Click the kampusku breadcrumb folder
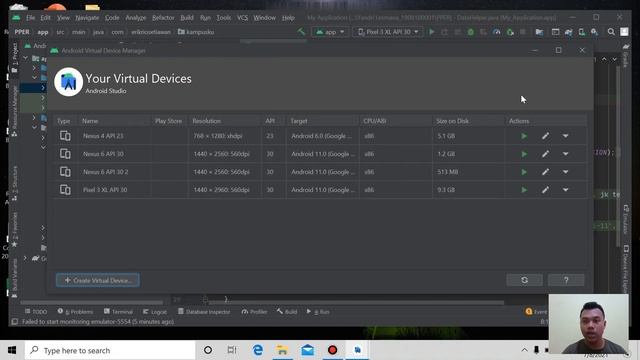Screen dimensions: 640x360 (x=196, y=32)
